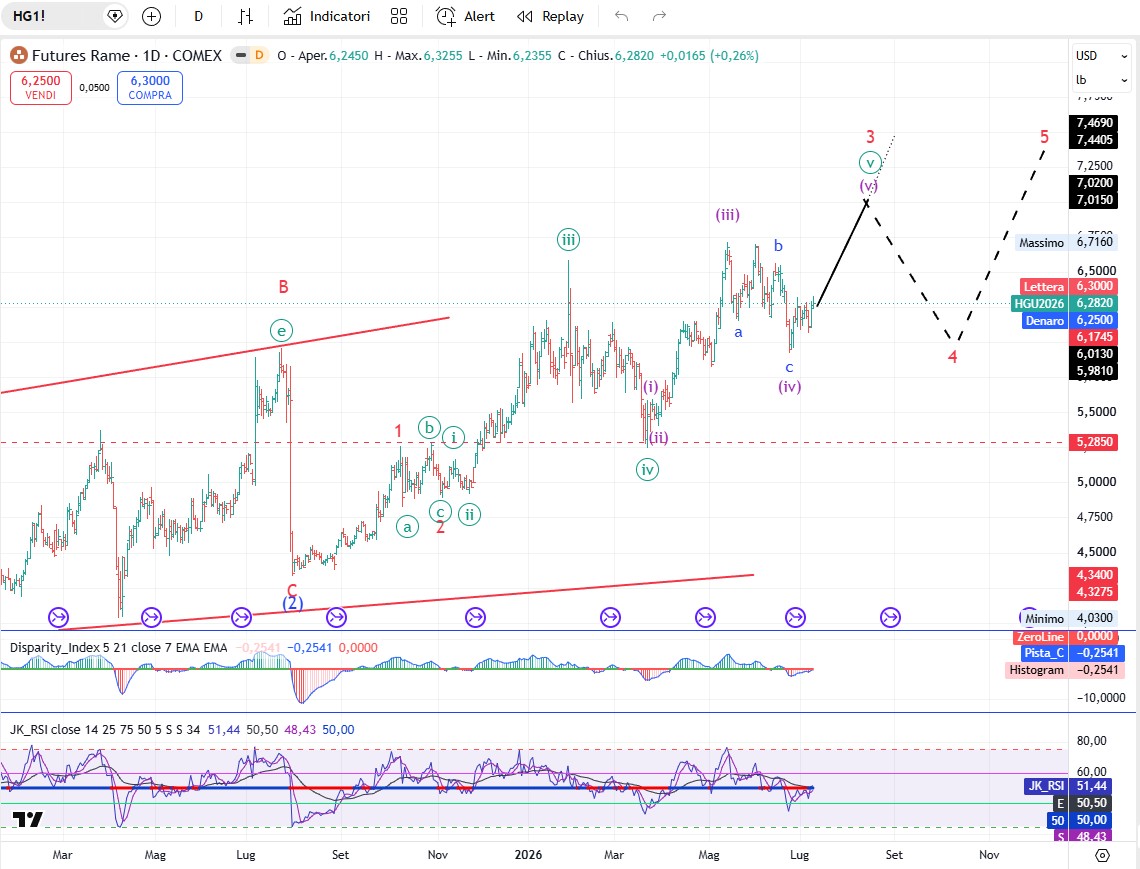Select the upper red trendline near B

click(x=225, y=355)
